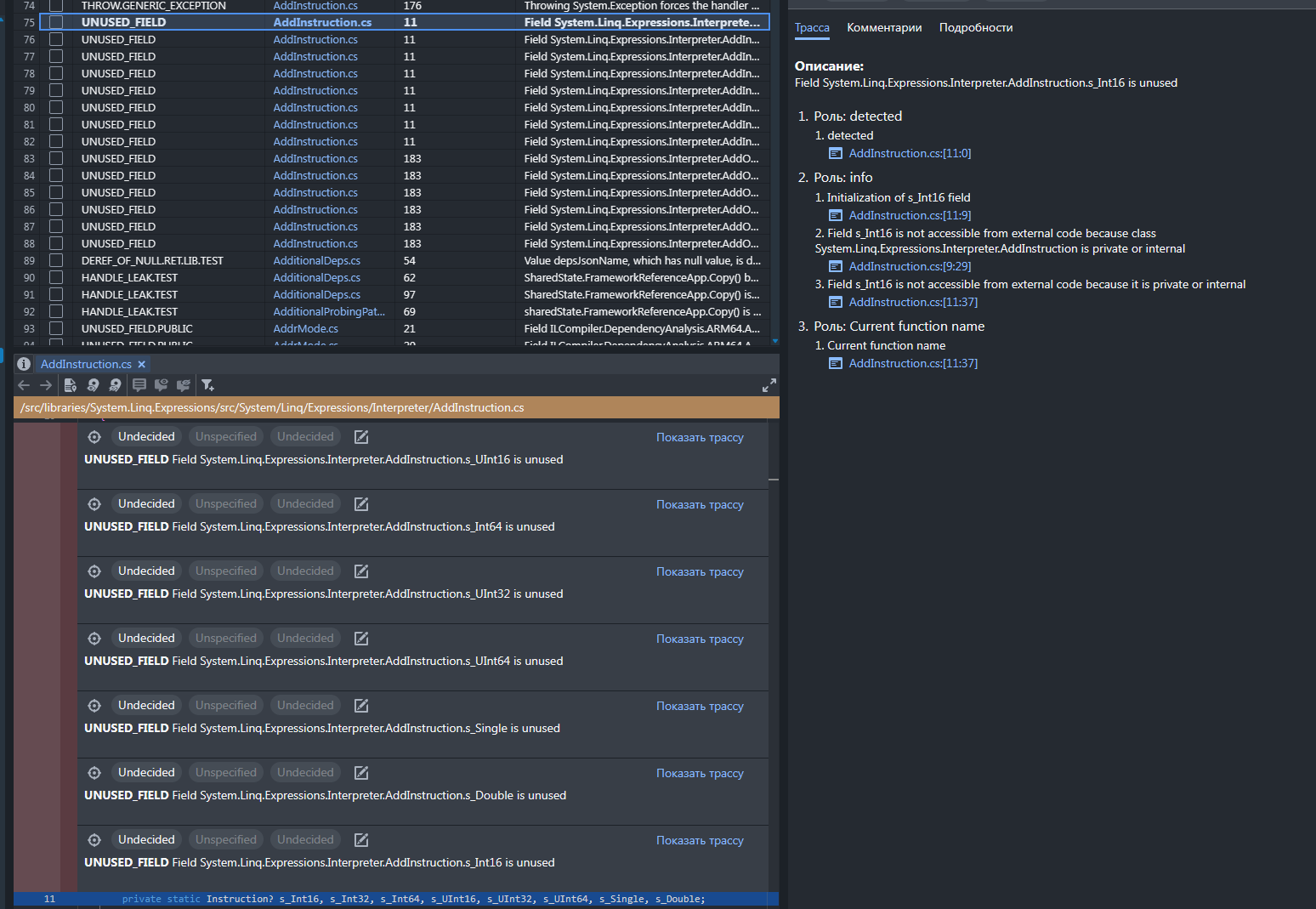Open the last Undecided dropdown on s_Double warning
Screen dimensions: 1316x909
click(x=305, y=773)
